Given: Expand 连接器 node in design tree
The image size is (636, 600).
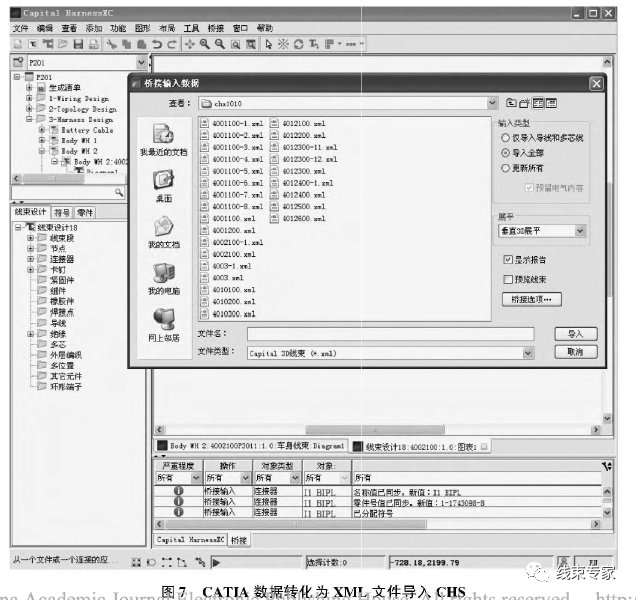Looking at the screenshot, I should [x=30, y=259].
